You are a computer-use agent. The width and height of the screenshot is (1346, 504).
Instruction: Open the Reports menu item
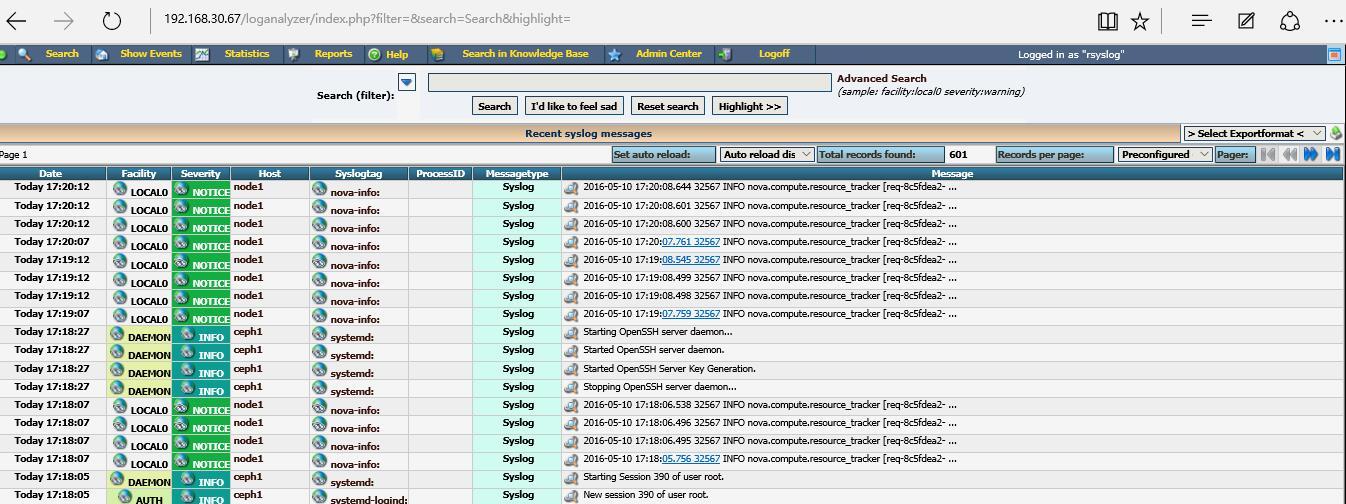(333, 54)
